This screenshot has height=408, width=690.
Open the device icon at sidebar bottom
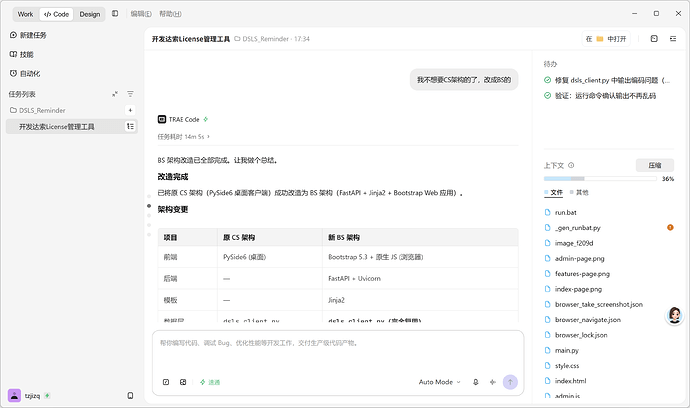130,395
